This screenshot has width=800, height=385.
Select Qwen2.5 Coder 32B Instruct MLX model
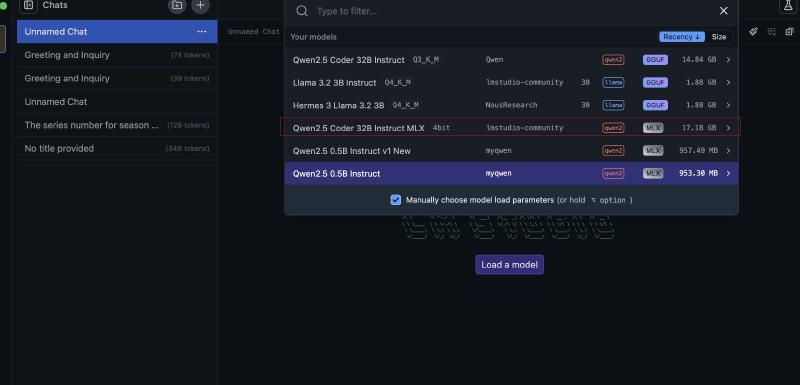(511, 128)
